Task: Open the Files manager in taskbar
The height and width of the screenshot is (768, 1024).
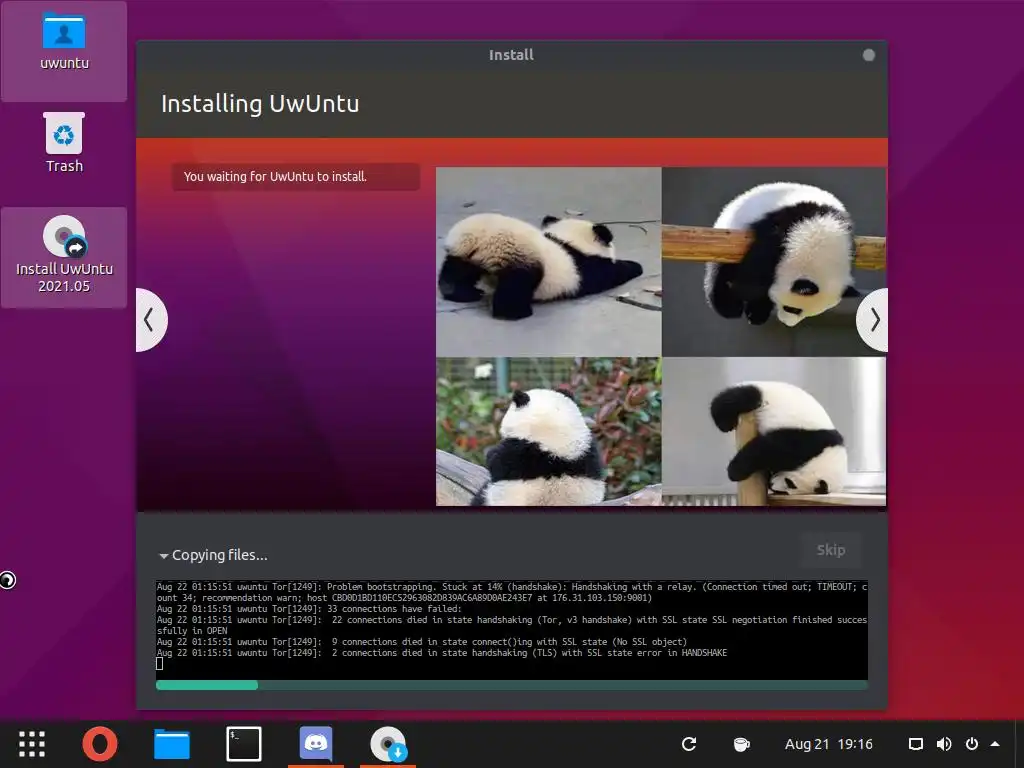Action: tap(172, 744)
